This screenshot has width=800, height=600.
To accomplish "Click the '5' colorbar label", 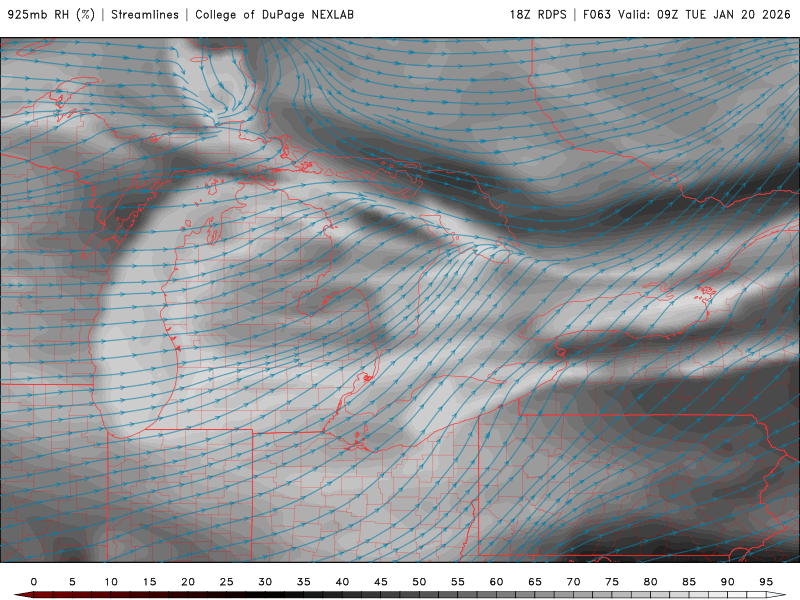I will pyautogui.click(x=72, y=582).
